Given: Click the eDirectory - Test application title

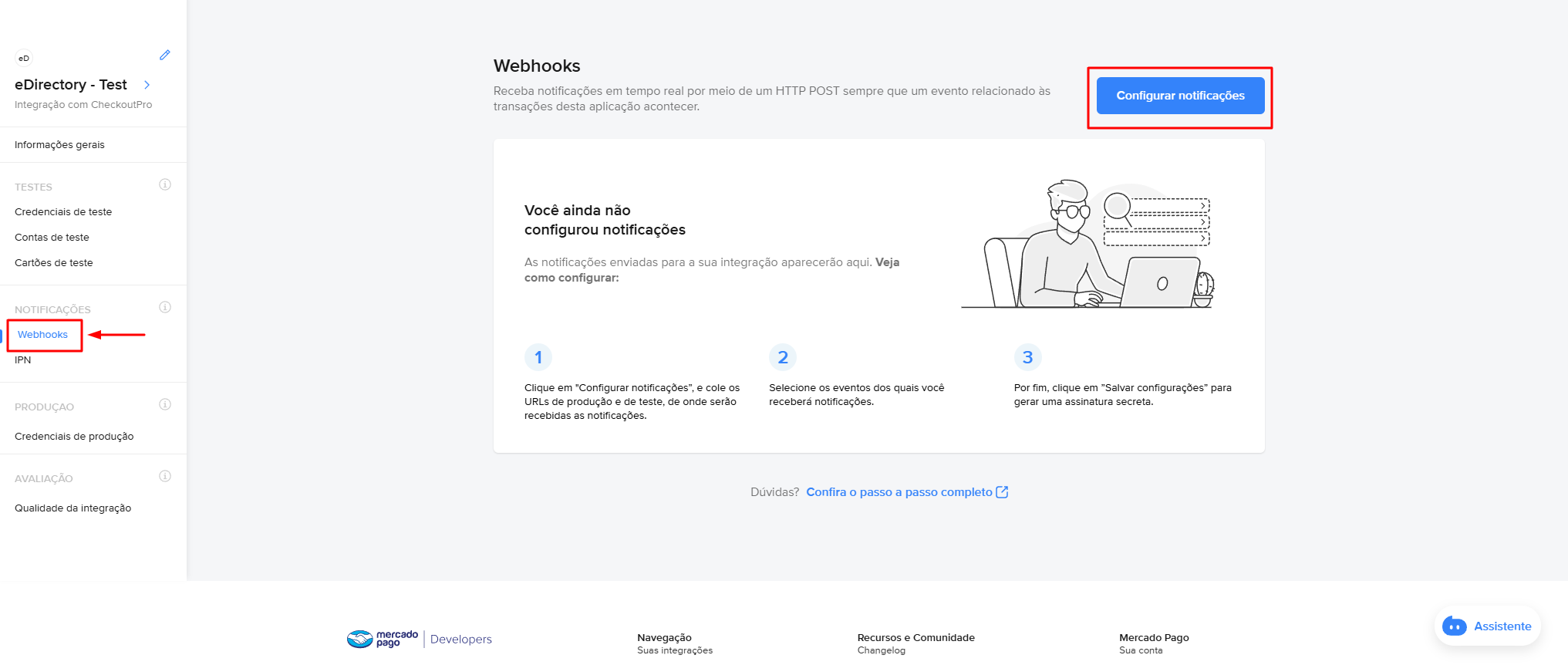Looking at the screenshot, I should (71, 85).
